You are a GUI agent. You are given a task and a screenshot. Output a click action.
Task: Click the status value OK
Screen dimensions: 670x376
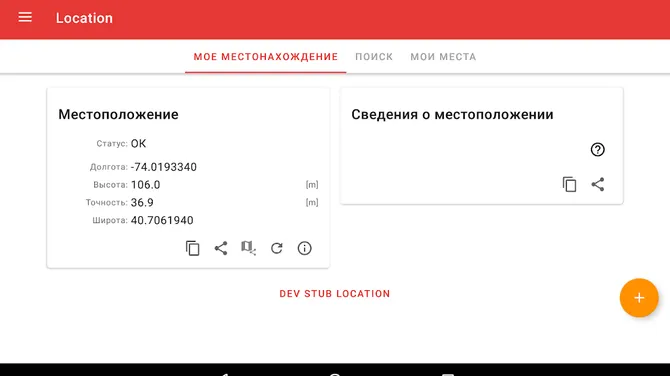[x=138, y=144]
